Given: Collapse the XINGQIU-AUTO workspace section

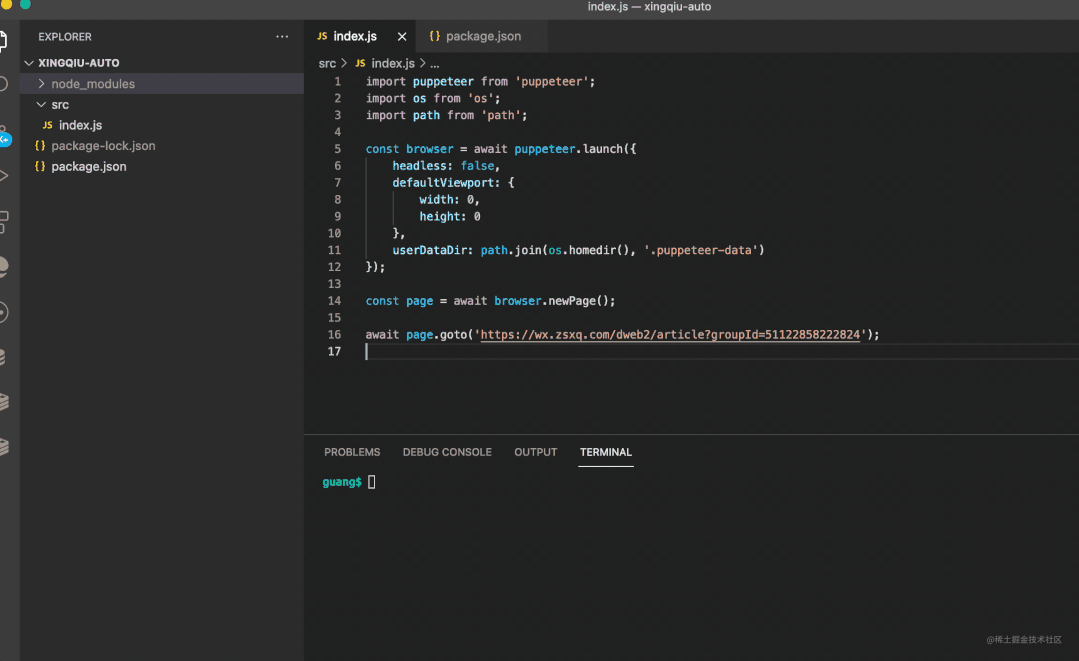Looking at the screenshot, I should click(29, 63).
